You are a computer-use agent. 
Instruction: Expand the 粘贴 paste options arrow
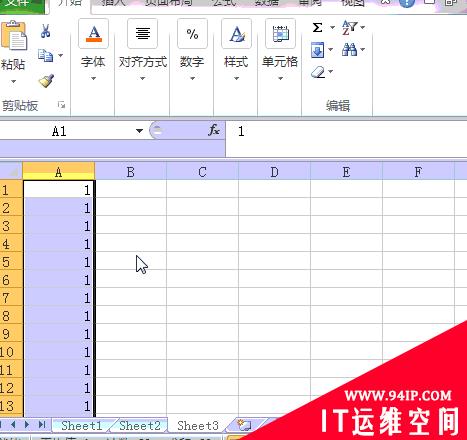[x=13, y=81]
